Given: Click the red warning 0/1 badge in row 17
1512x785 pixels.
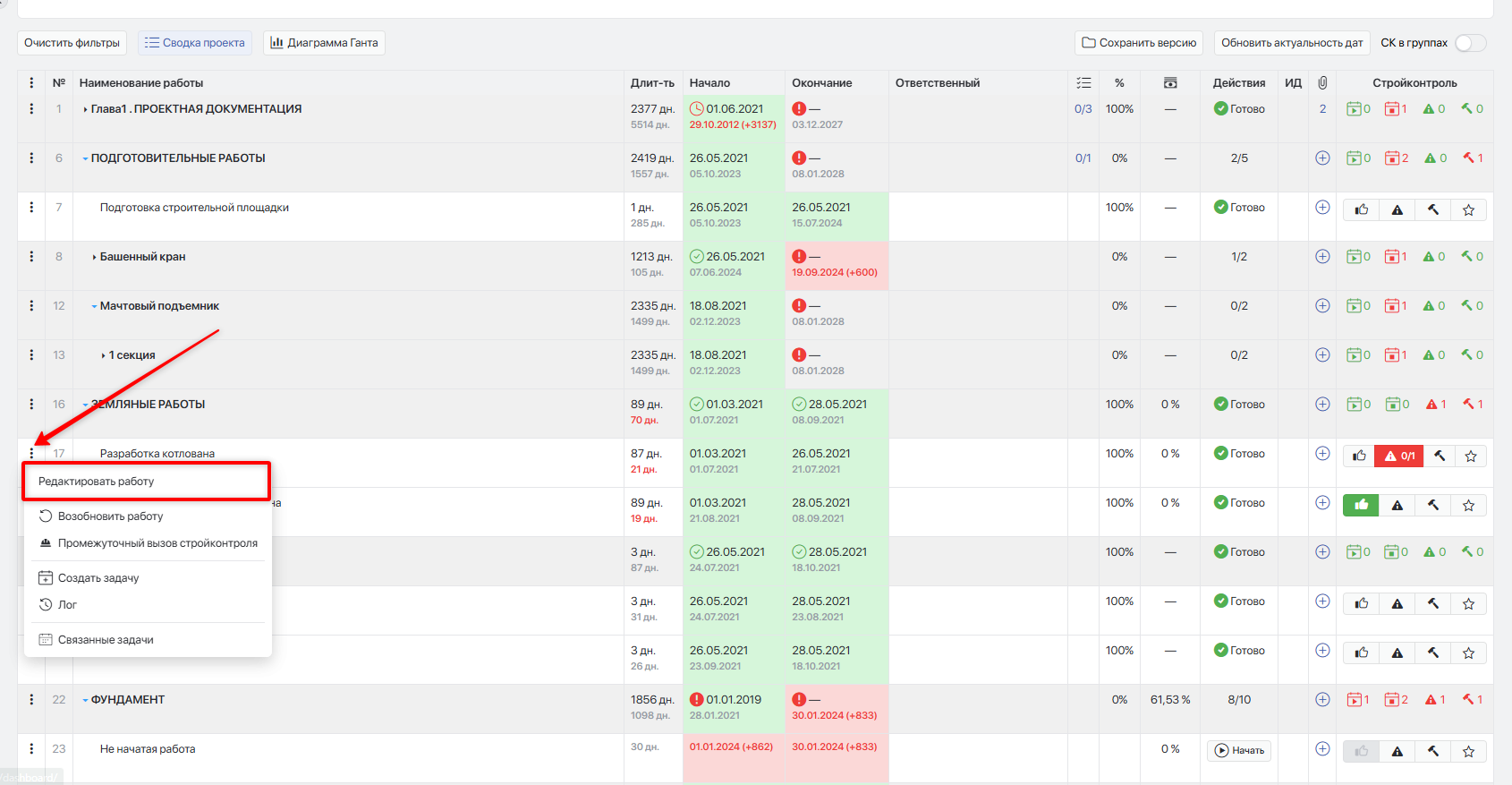Looking at the screenshot, I should point(1400,456).
